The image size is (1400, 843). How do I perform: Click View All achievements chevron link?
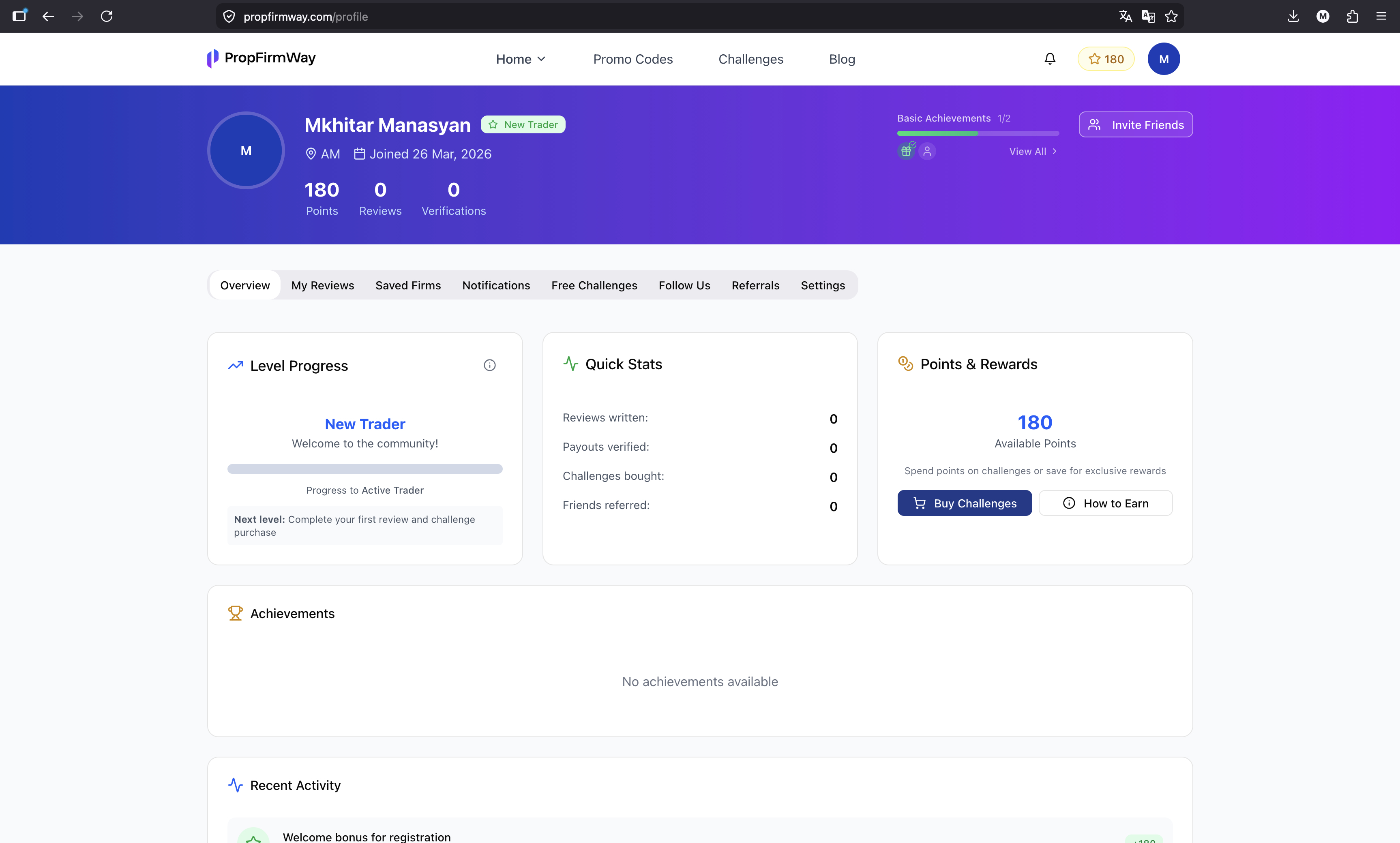tap(1033, 151)
